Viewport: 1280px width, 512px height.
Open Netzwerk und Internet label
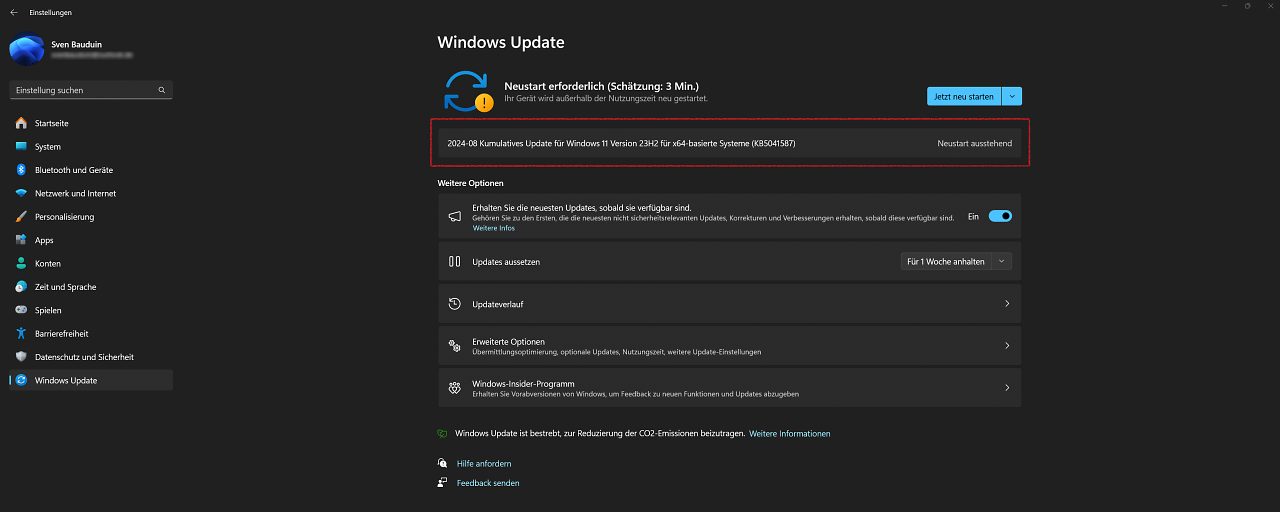(75, 193)
